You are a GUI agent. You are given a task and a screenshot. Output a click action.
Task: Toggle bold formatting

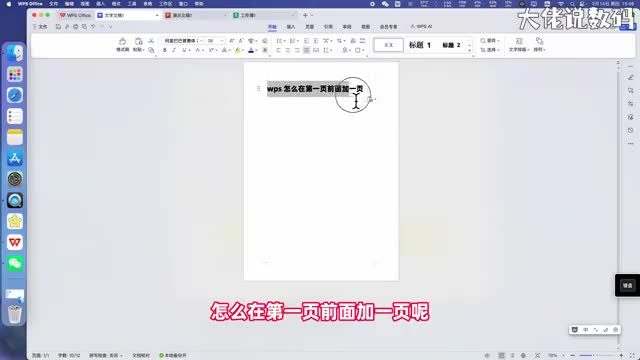pos(165,50)
